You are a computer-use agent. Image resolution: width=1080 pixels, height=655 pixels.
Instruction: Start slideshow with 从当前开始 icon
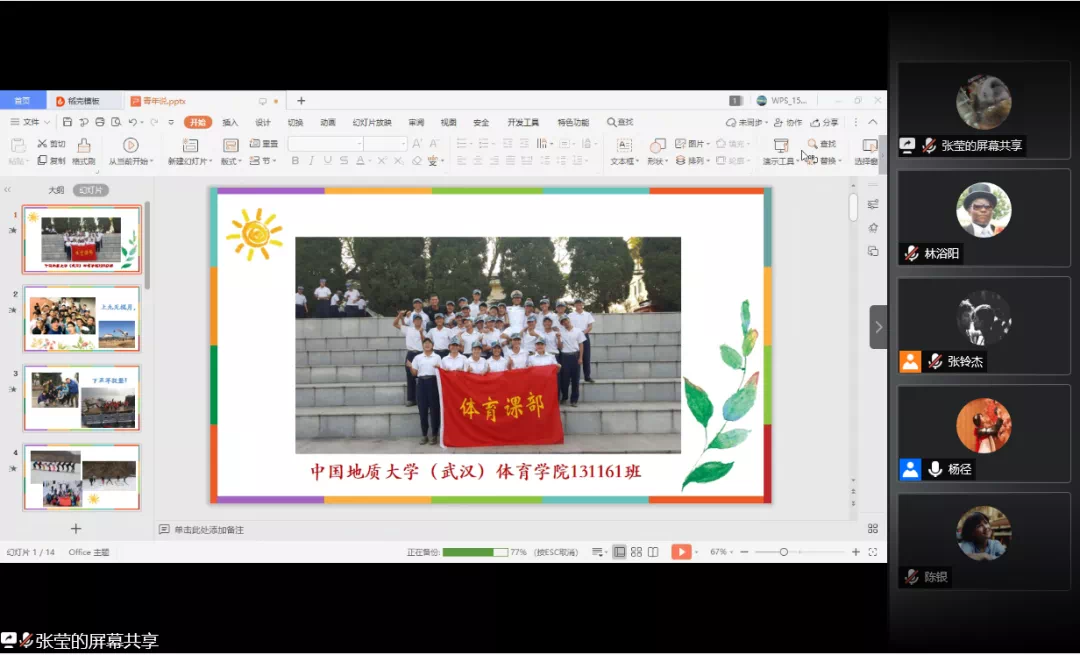(x=130, y=148)
